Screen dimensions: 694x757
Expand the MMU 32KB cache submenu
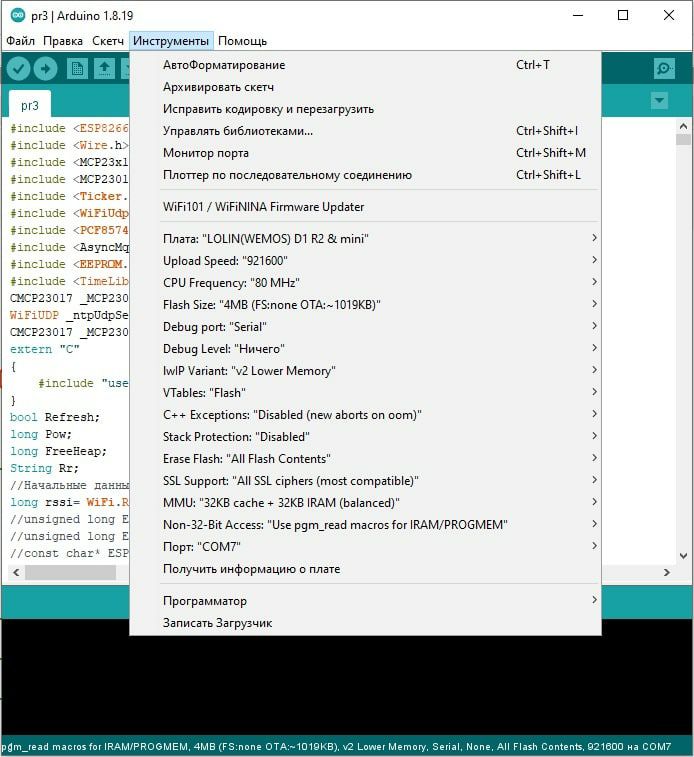point(365,503)
